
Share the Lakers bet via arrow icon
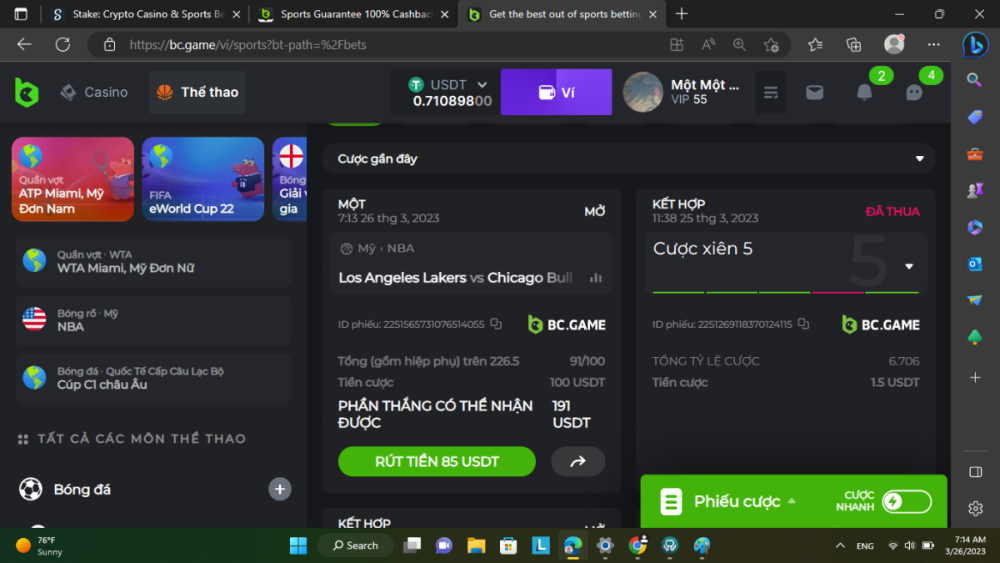(x=578, y=462)
